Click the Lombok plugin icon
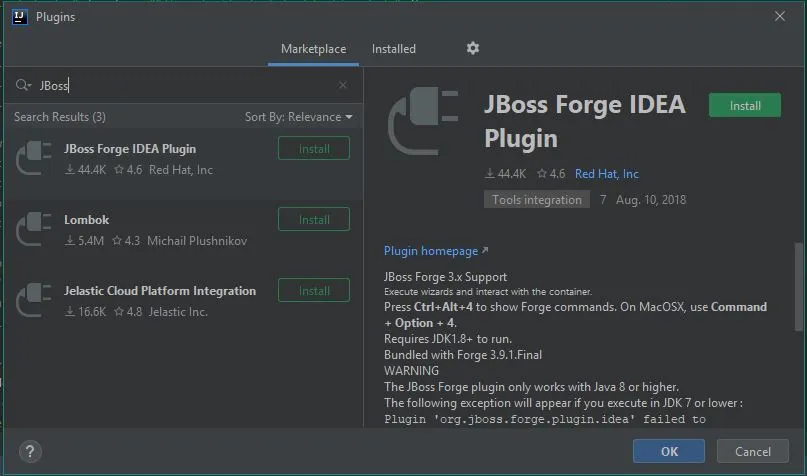This screenshot has height=476, width=807. point(34,230)
